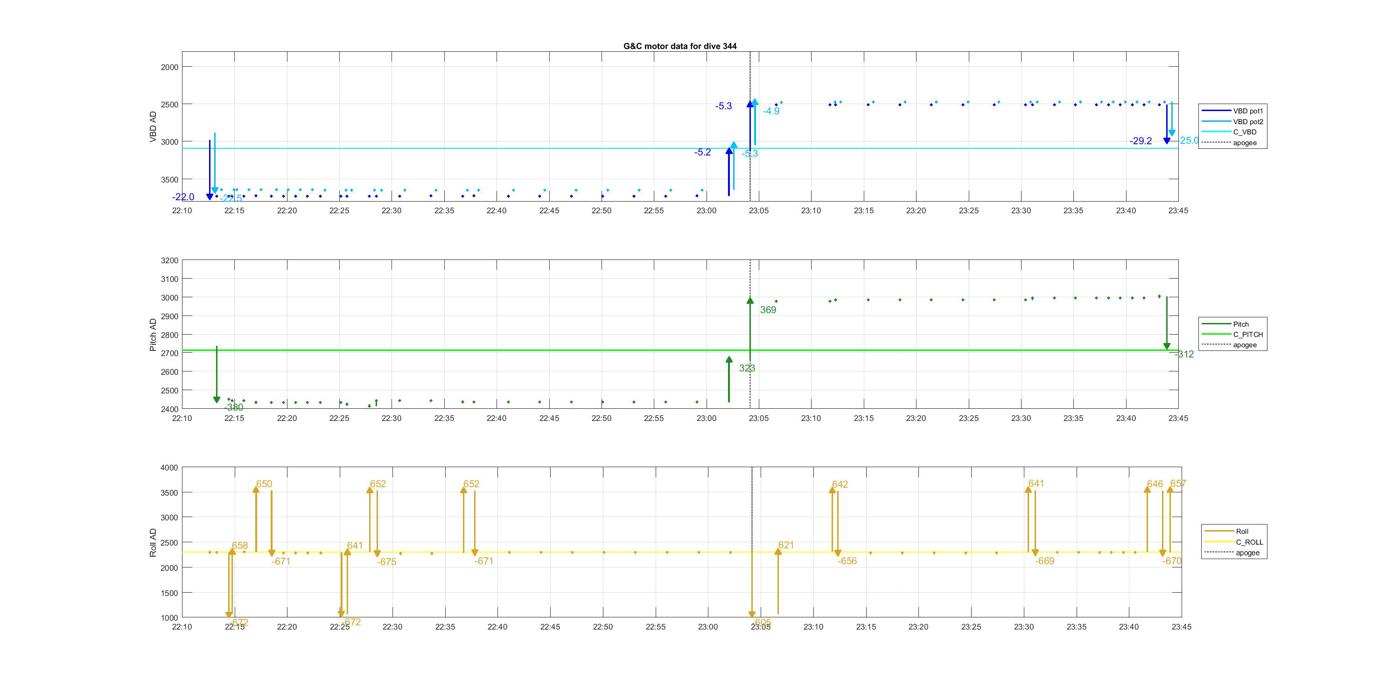Click the '658' roll annotation
Image resolution: width=1400 pixels, height=693 pixels.
(240, 546)
